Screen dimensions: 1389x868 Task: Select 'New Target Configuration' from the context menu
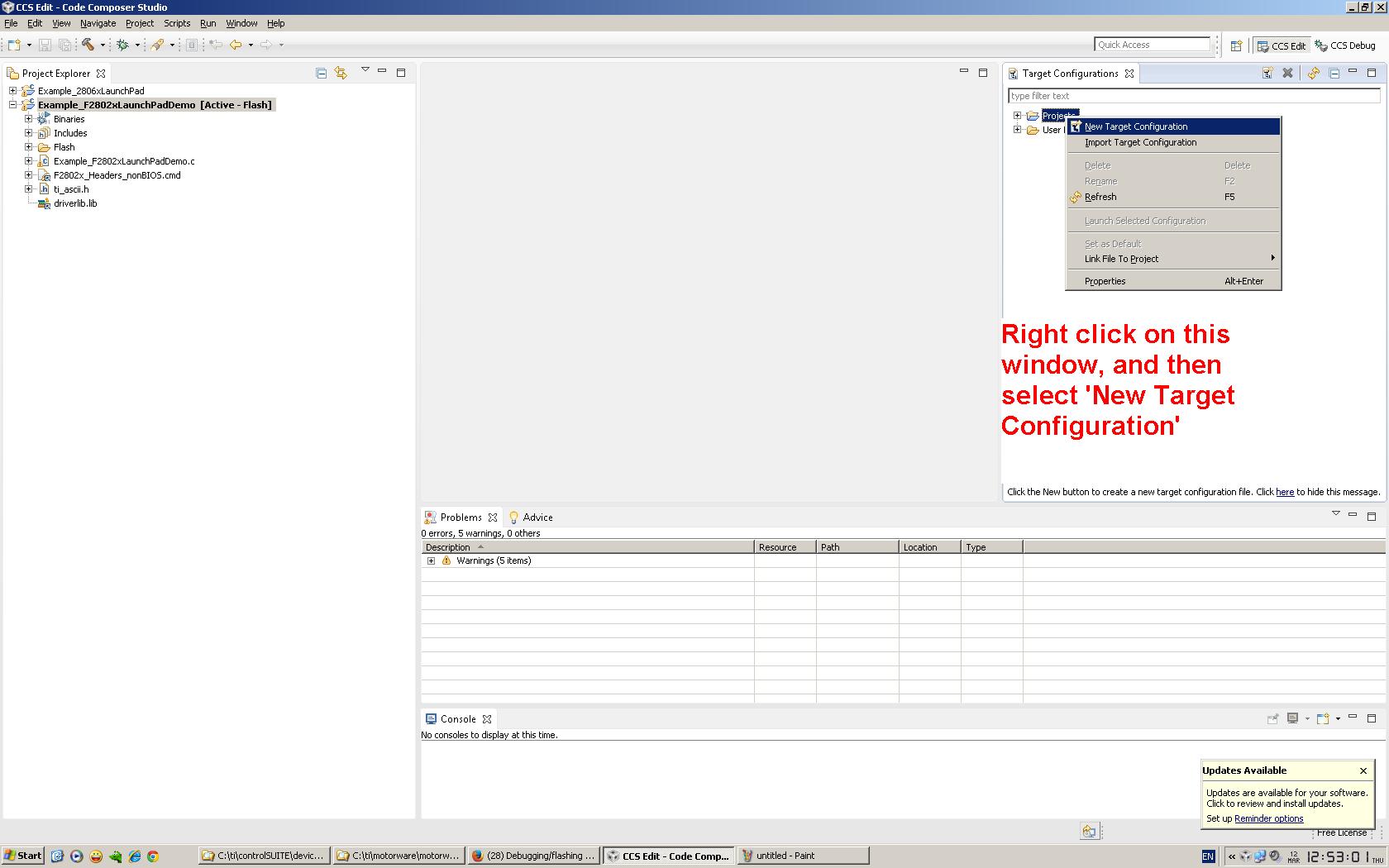(x=1136, y=126)
